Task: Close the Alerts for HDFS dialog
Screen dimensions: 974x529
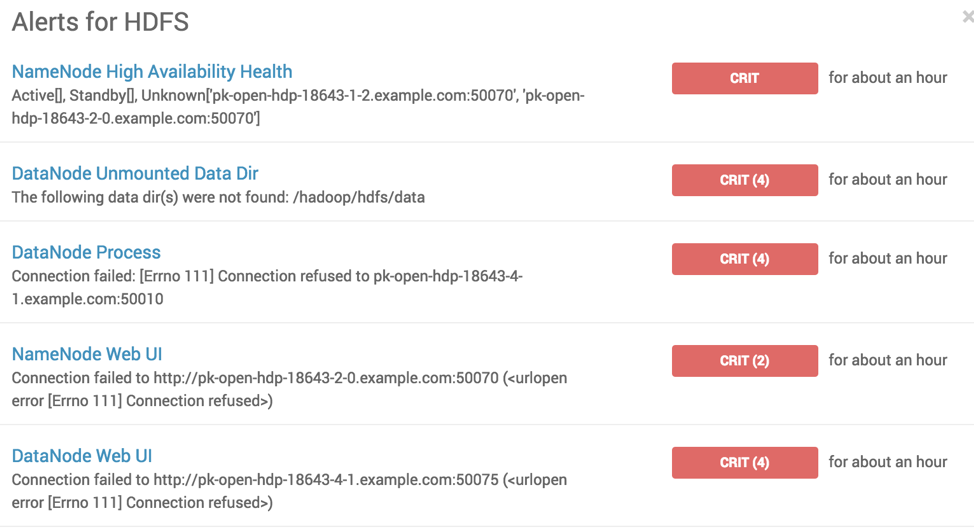Action: coord(967,17)
